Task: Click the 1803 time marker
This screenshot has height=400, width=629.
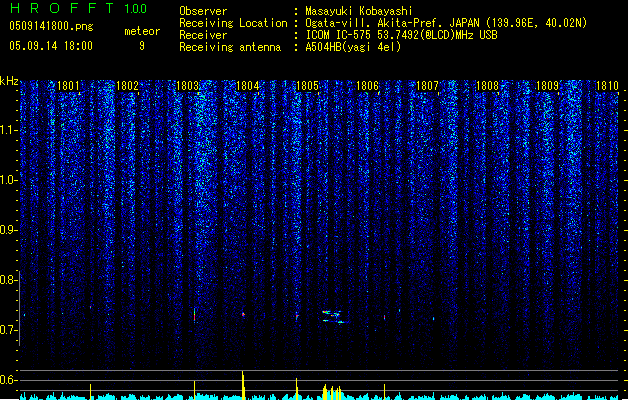Action: coord(187,85)
